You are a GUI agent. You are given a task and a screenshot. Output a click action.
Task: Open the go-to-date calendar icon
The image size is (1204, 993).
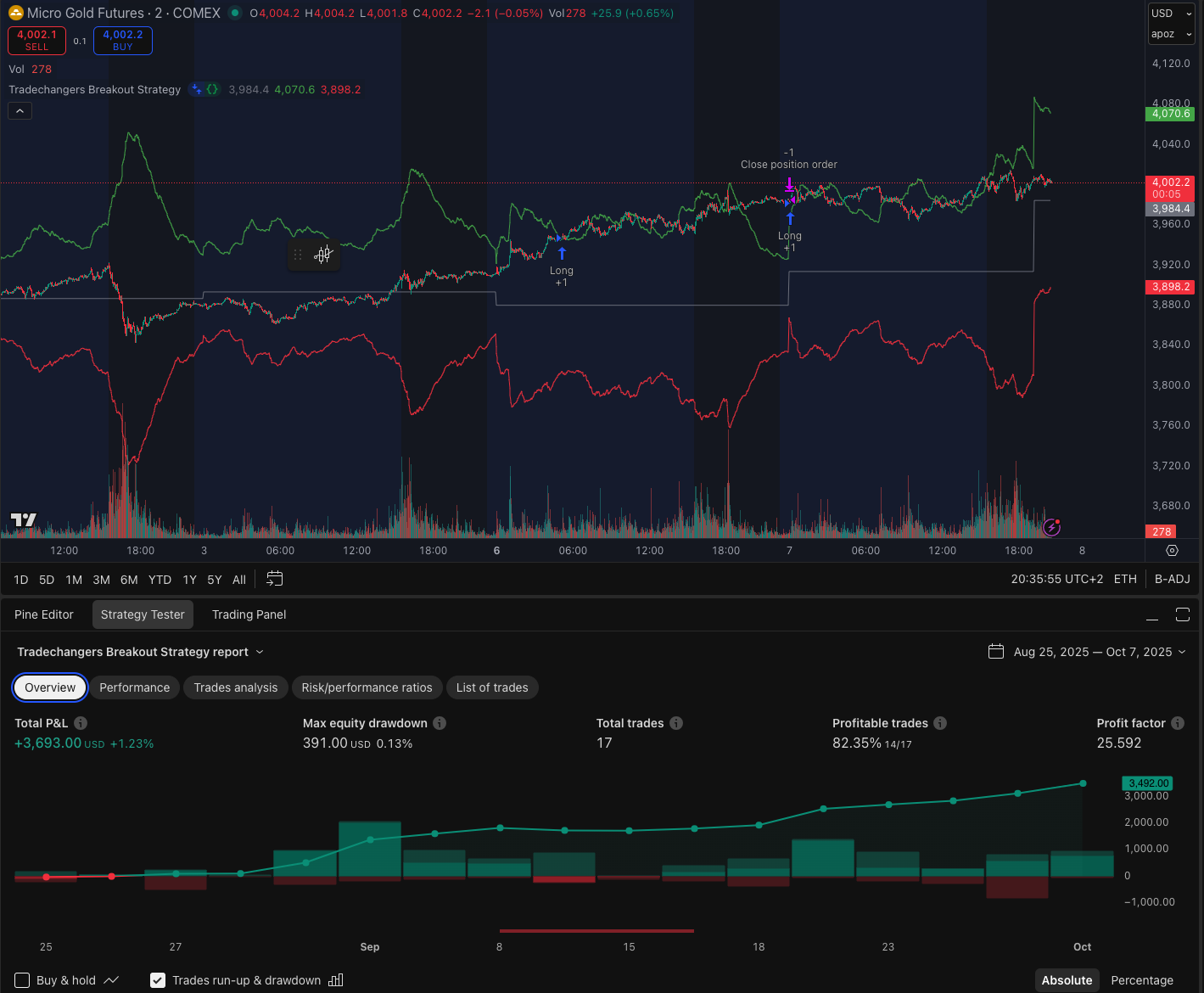pyautogui.click(x=274, y=579)
